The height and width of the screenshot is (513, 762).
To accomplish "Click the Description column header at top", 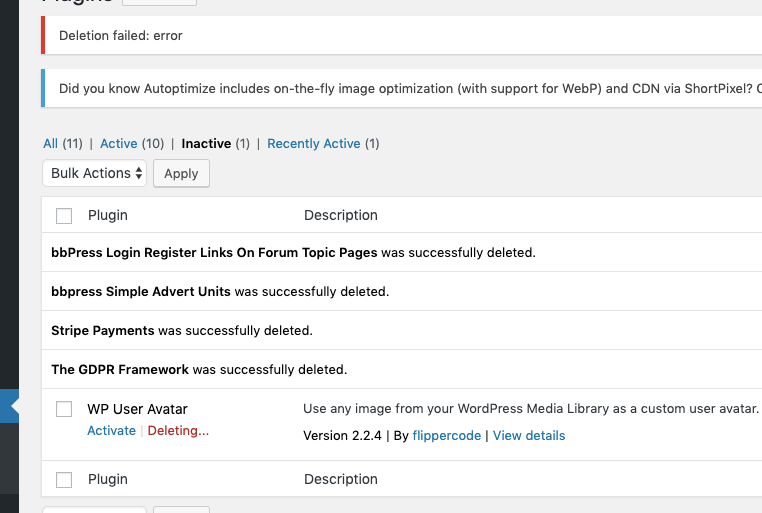I will [341, 215].
